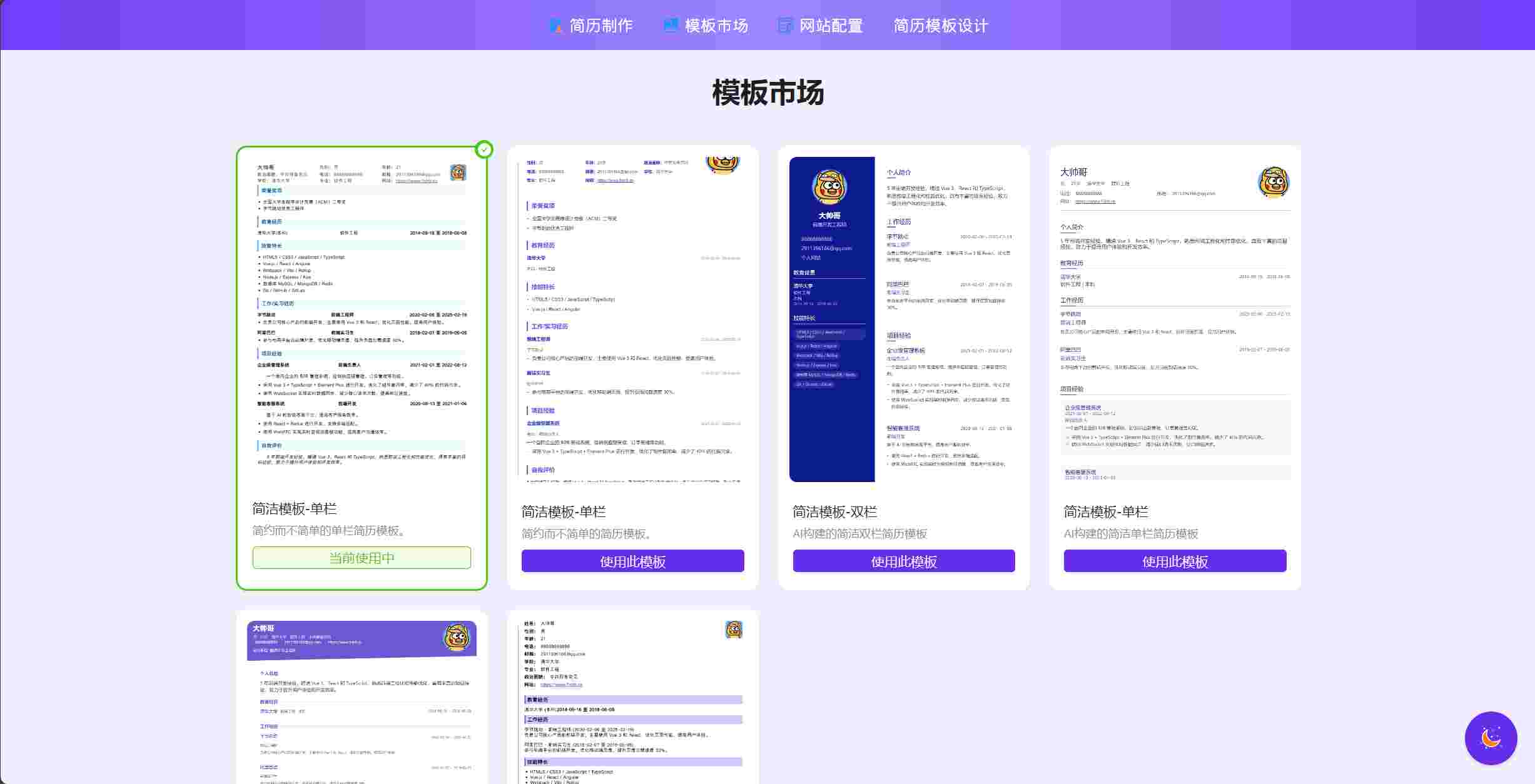
Task: Toggle dark mode moon button
Action: pyautogui.click(x=1491, y=738)
